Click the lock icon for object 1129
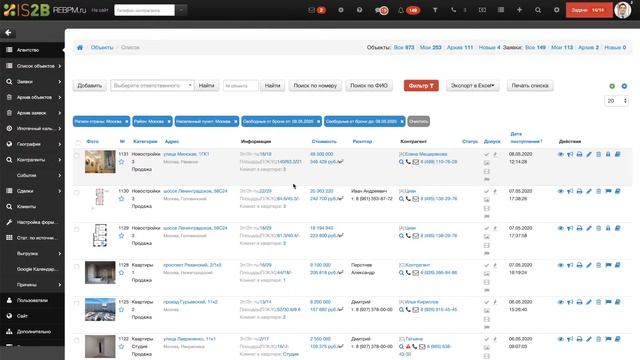 [608, 228]
